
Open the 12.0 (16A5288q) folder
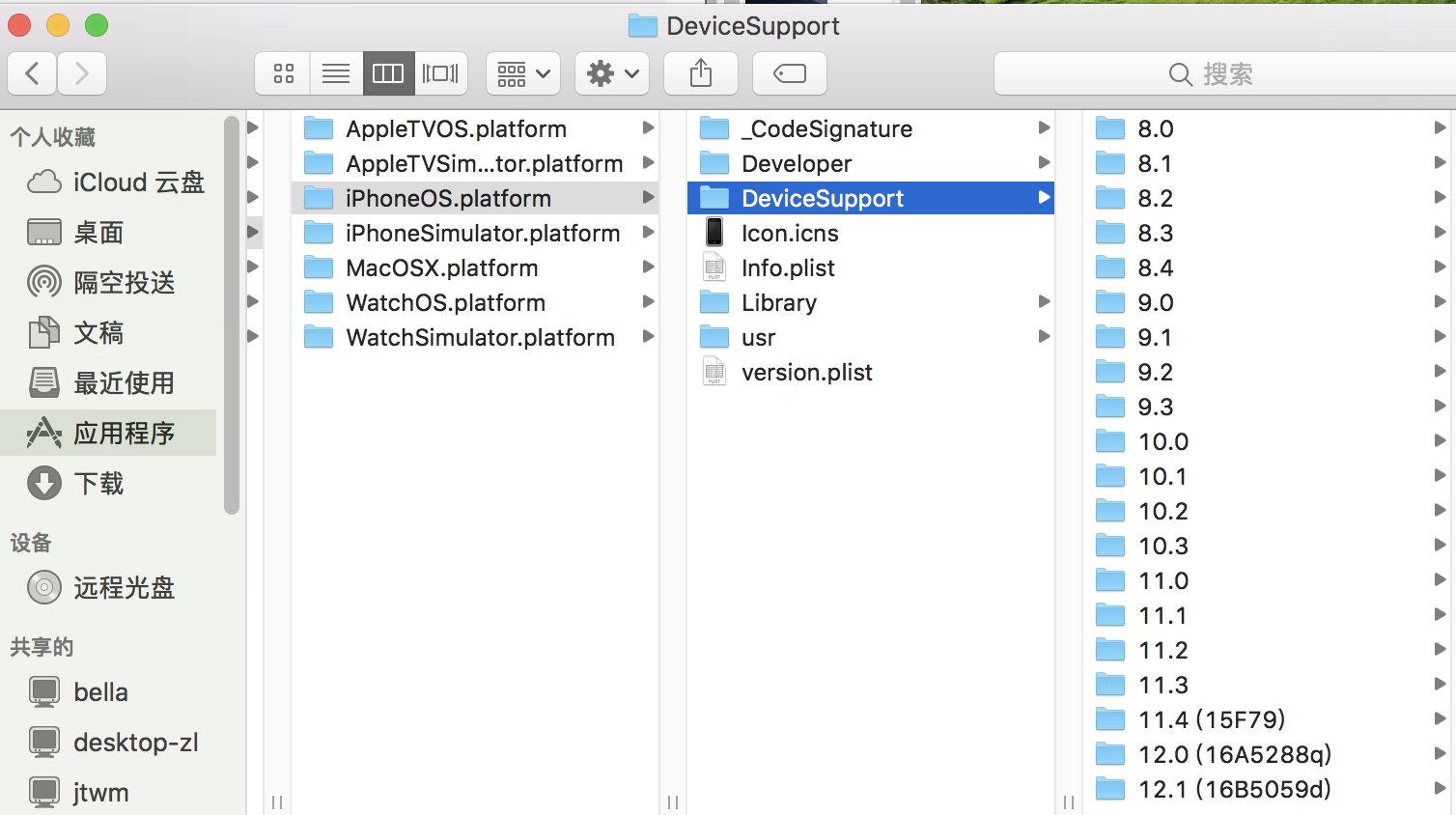(1267, 754)
